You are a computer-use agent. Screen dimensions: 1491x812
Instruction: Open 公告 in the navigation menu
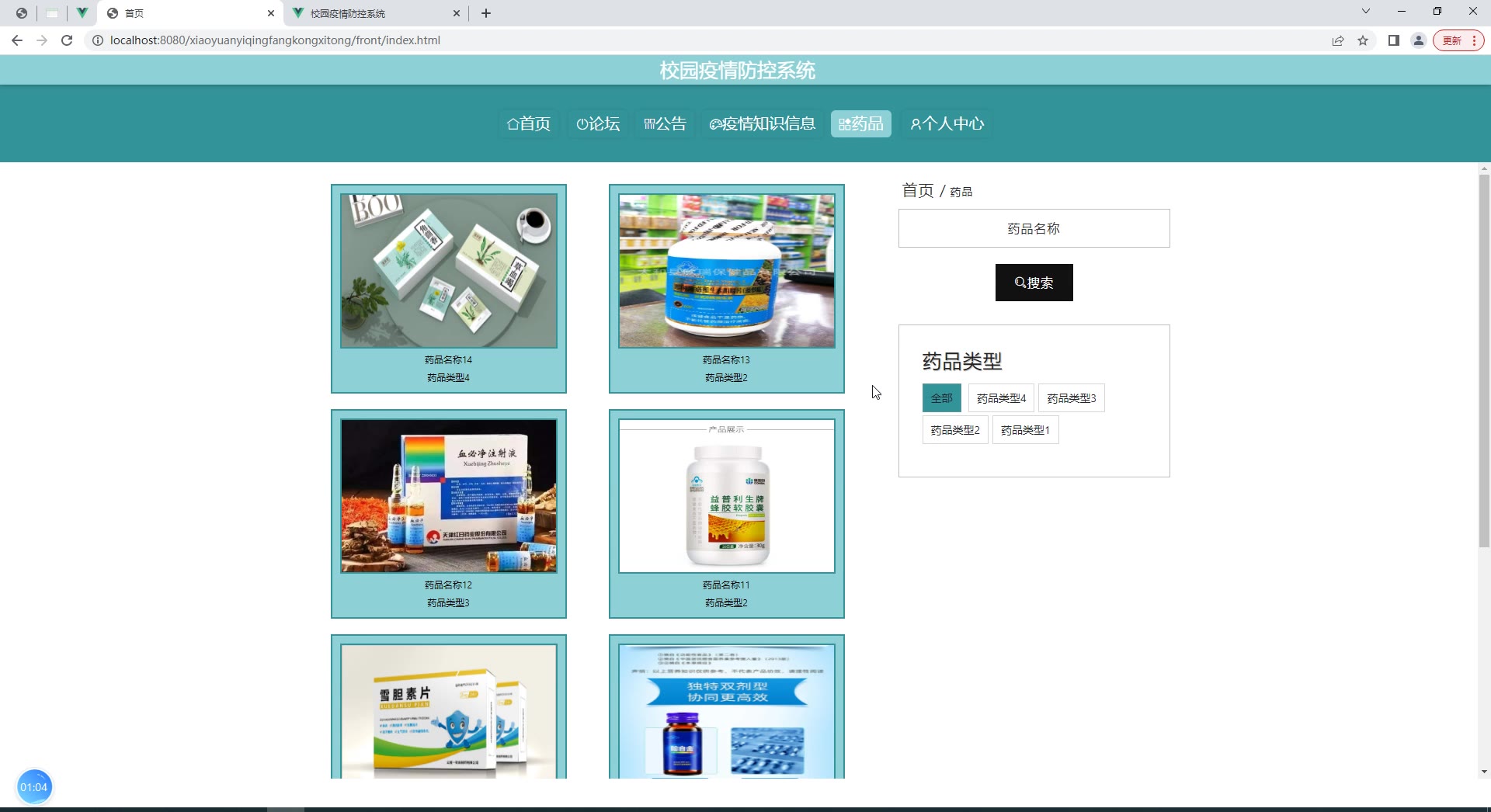665,124
